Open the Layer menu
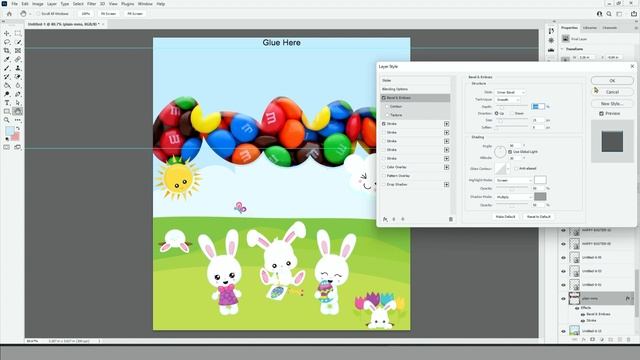Viewport: 640px width, 360px height. pos(52,4)
